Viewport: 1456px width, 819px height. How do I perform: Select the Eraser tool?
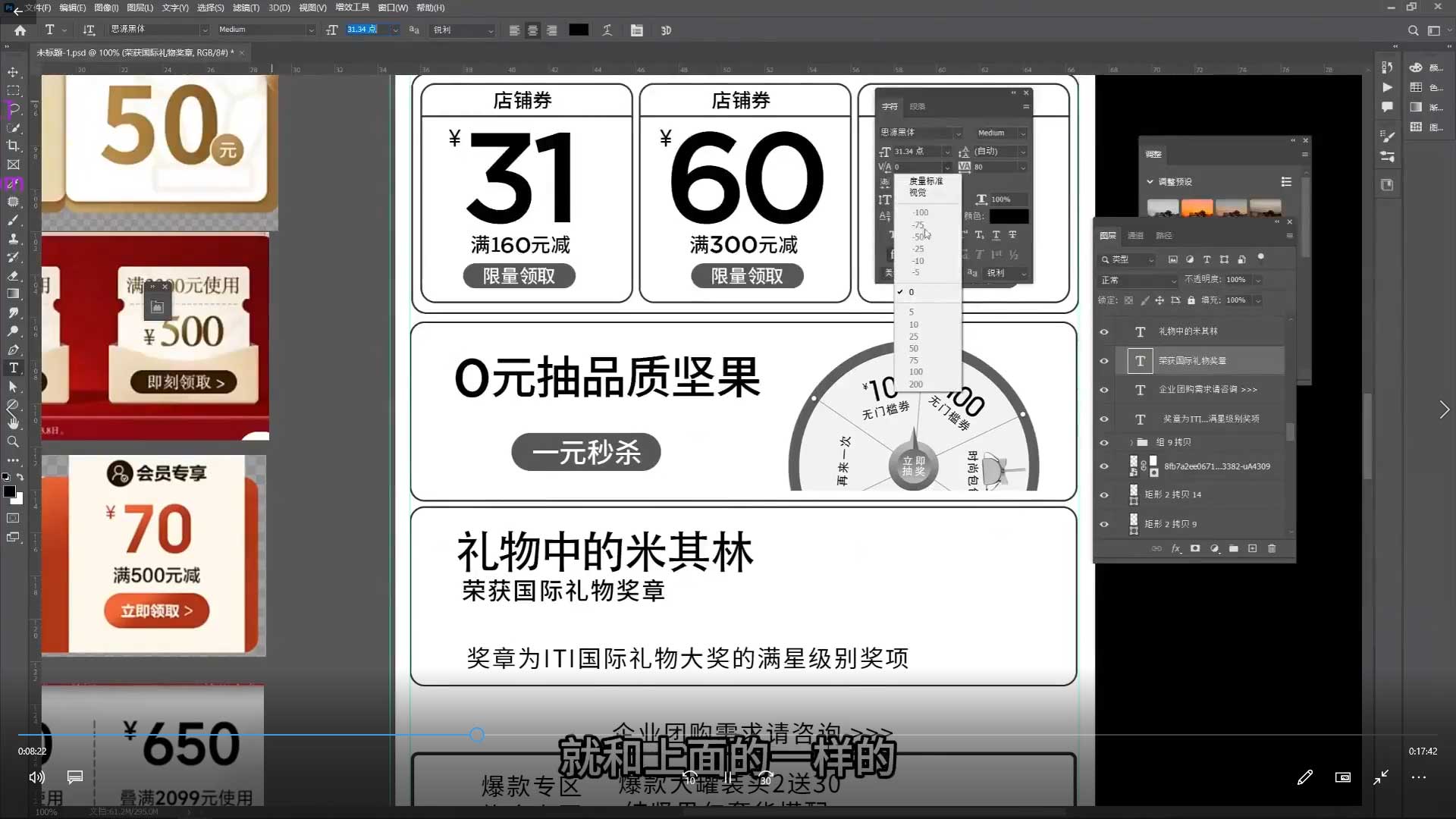[13, 275]
